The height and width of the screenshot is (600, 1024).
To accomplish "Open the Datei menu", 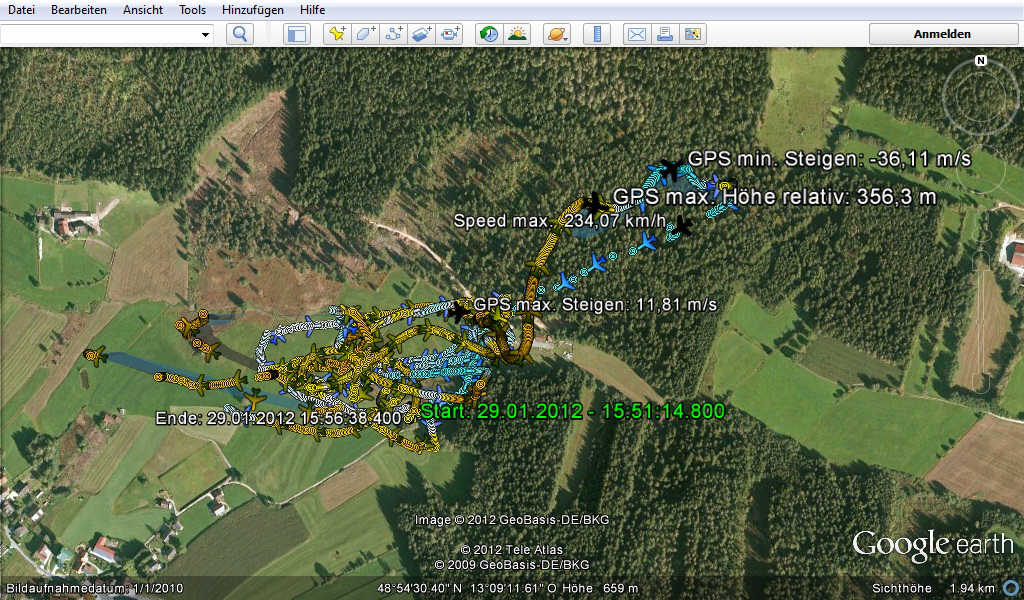I will (21, 9).
